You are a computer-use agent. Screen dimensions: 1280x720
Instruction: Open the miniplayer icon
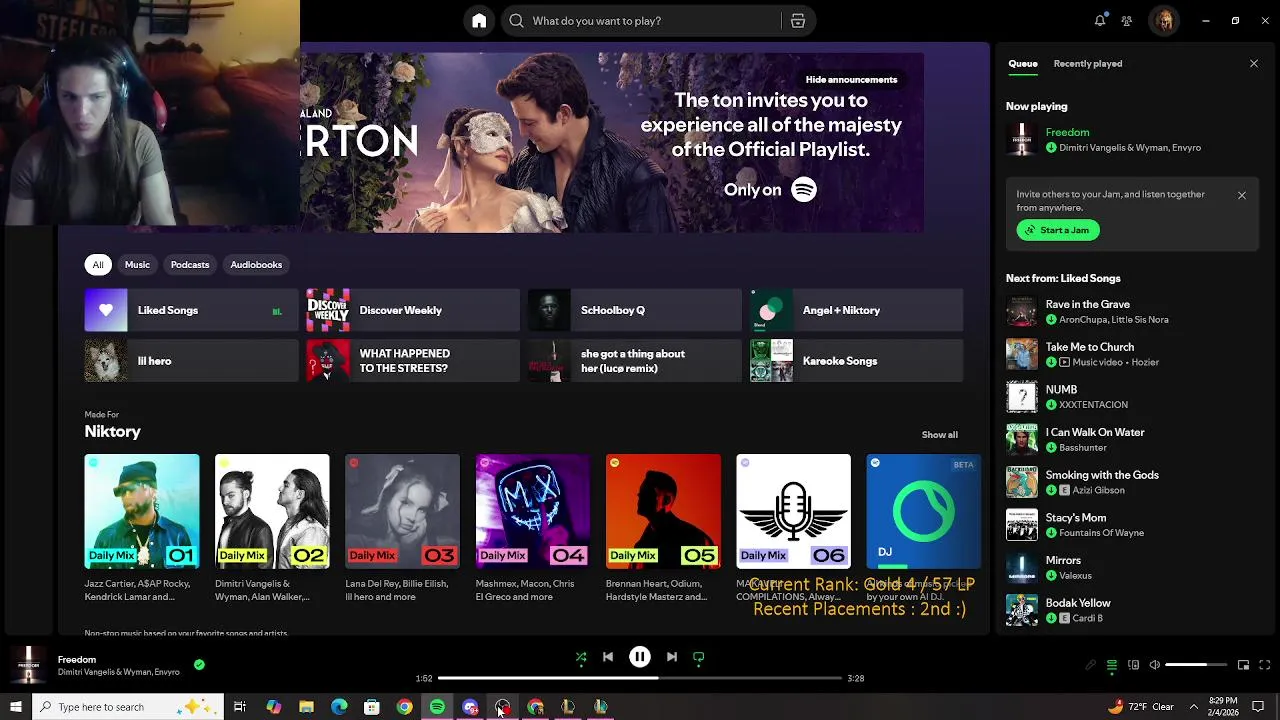point(1243,665)
